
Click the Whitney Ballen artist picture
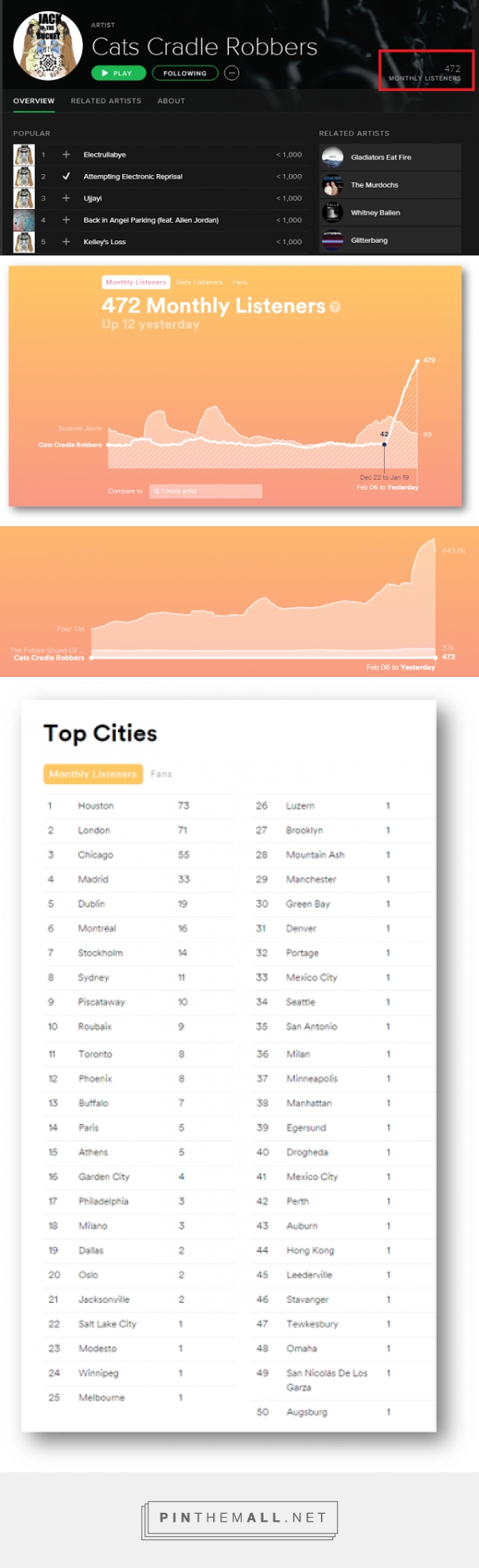[332, 212]
